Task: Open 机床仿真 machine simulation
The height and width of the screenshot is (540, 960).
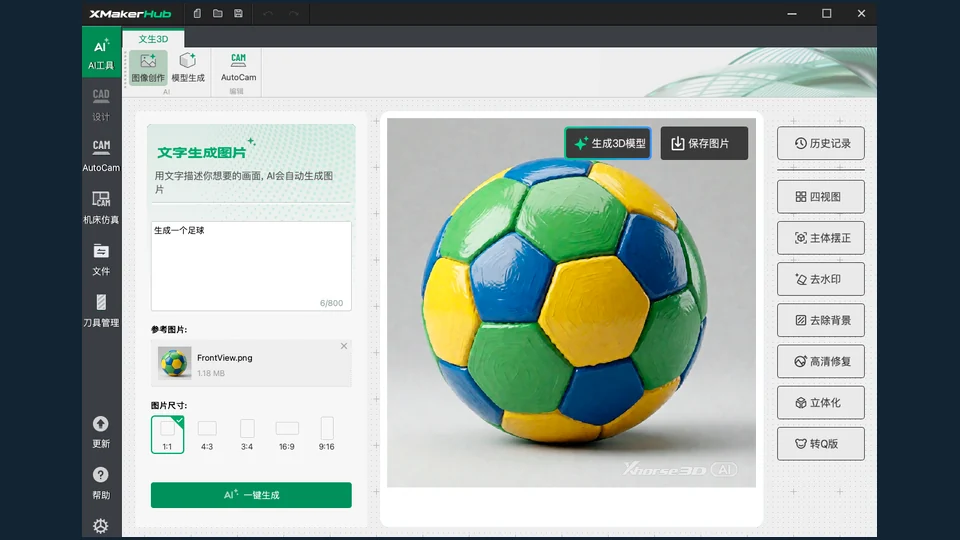Action: pos(101,207)
